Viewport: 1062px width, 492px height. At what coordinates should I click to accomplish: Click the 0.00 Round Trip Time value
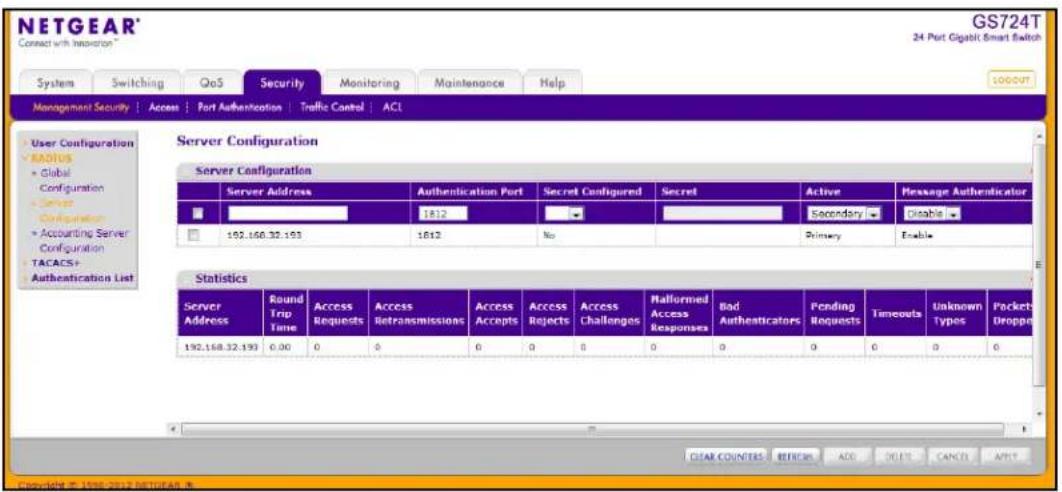(279, 346)
